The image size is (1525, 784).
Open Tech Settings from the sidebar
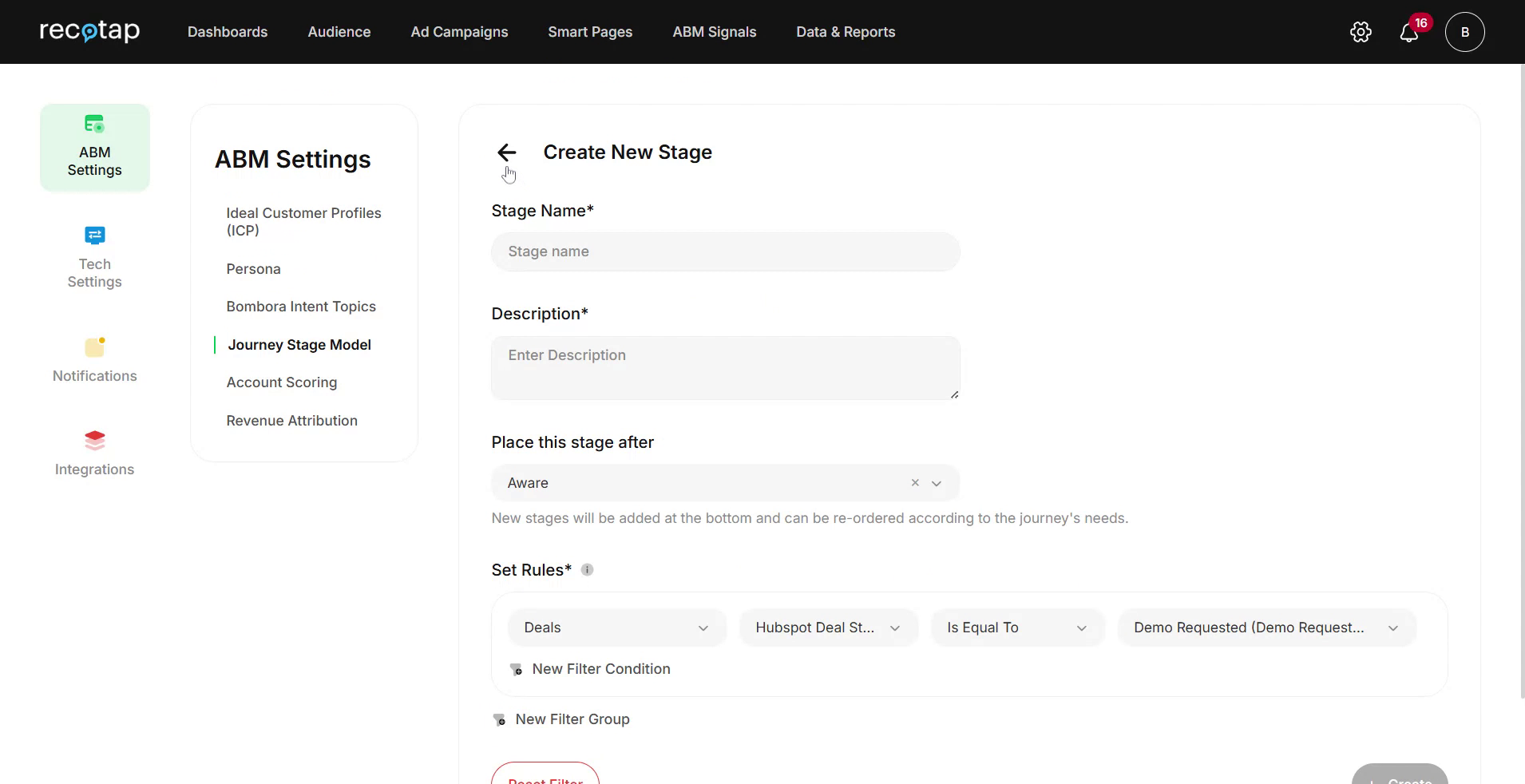[x=94, y=257]
